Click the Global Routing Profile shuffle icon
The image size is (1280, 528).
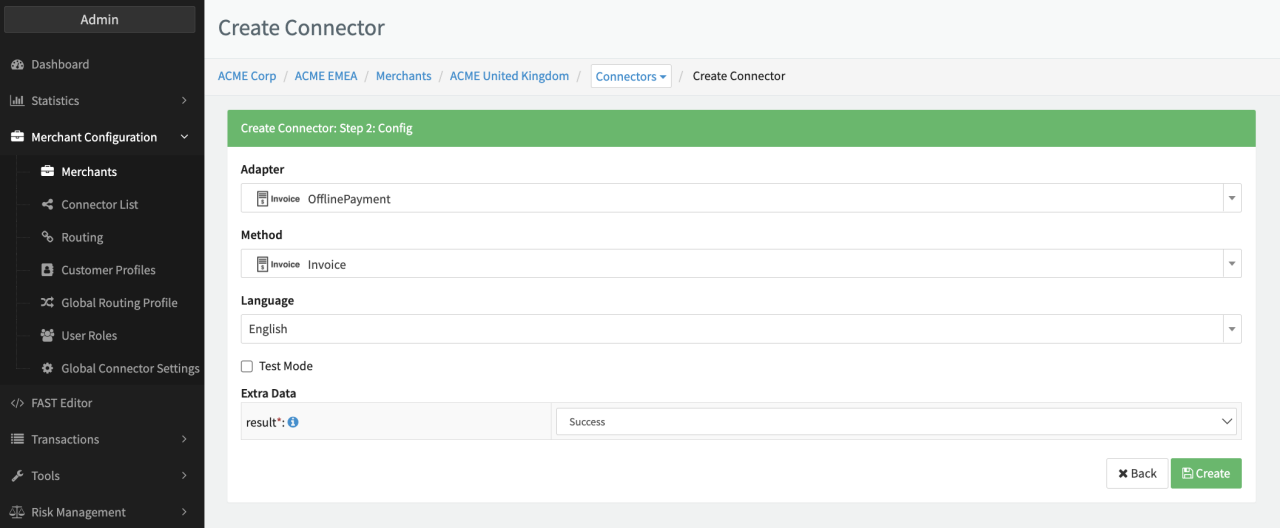(47, 303)
